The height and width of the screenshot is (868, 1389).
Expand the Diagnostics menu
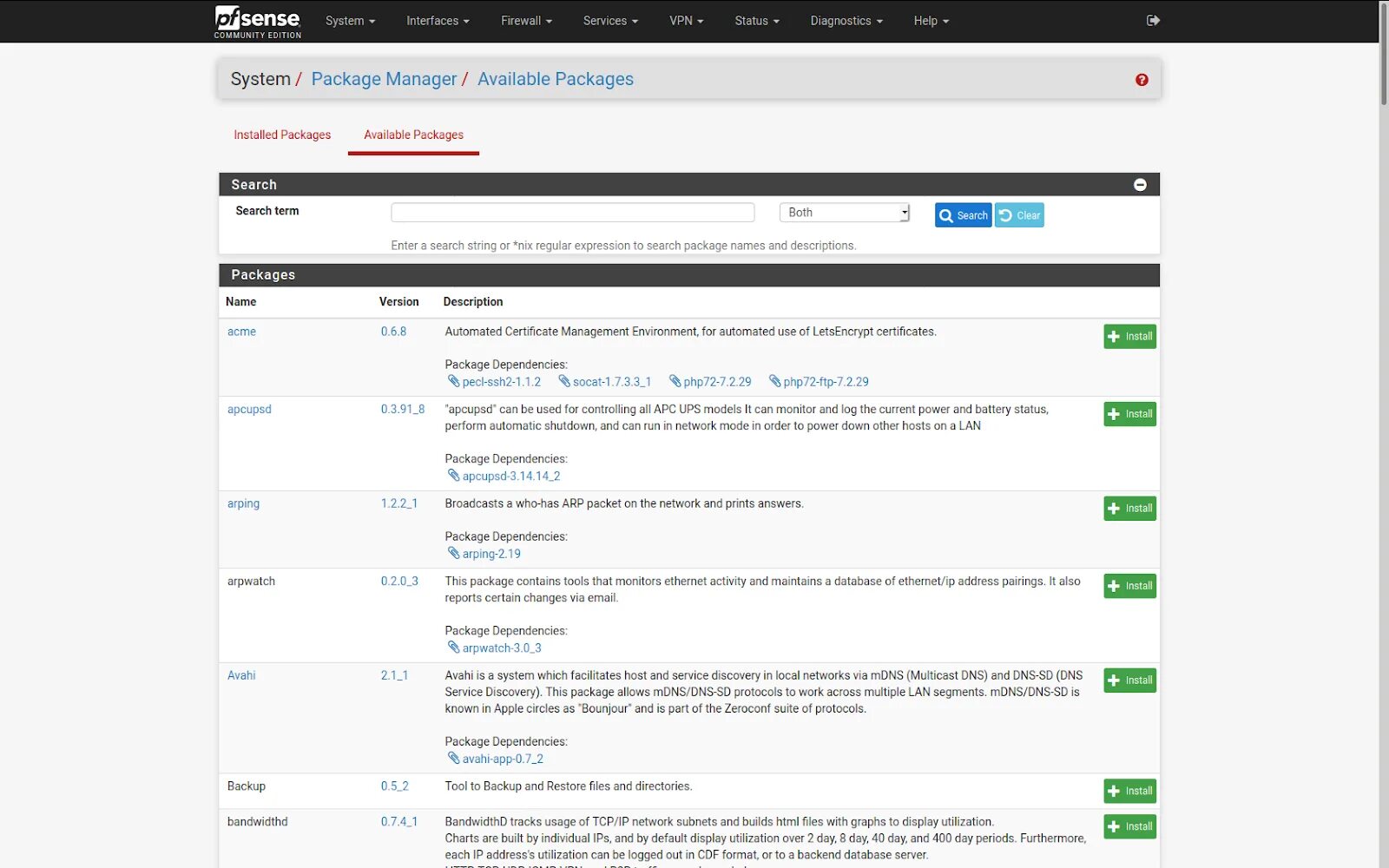[846, 21]
